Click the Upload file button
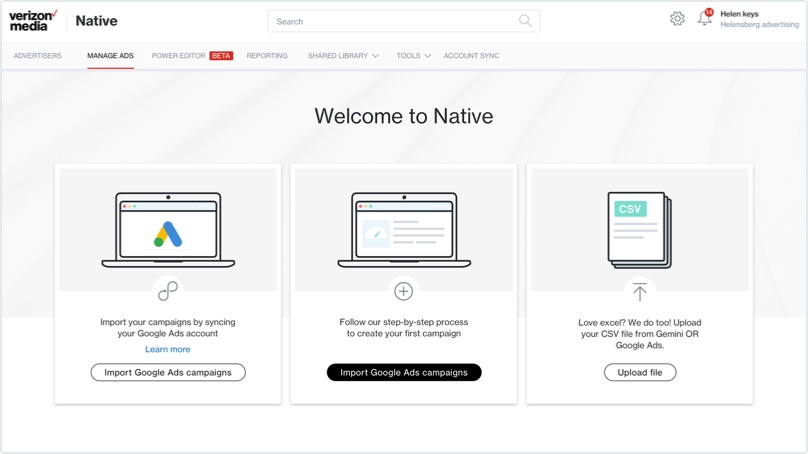This screenshot has height=454, width=808. tap(640, 372)
